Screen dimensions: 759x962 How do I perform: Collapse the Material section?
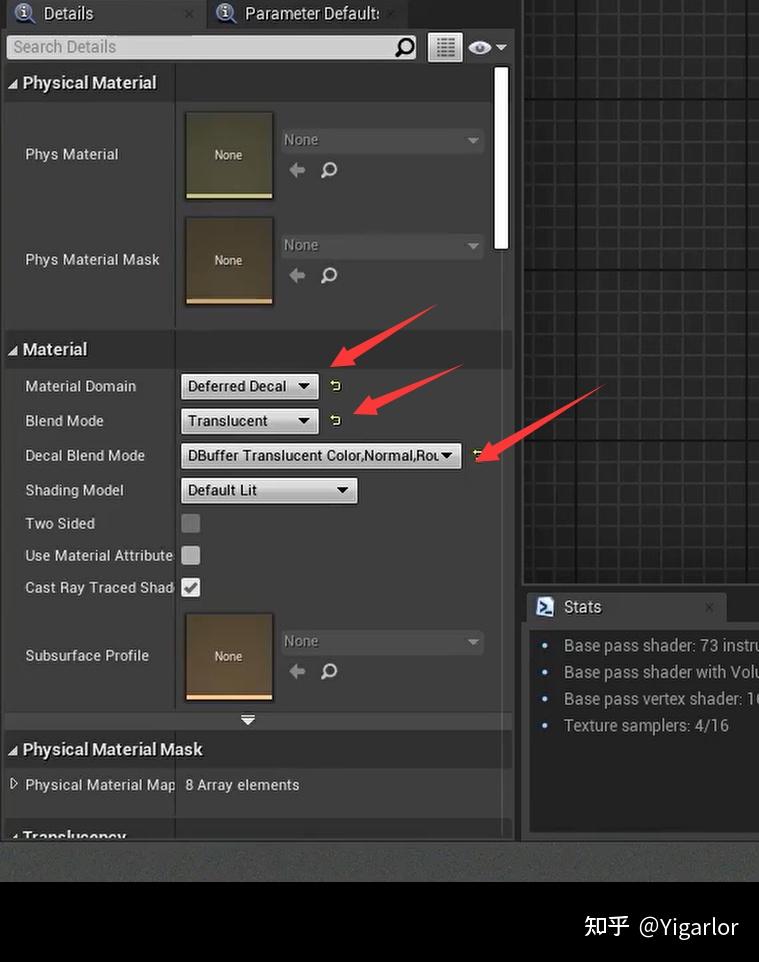tap(13, 350)
